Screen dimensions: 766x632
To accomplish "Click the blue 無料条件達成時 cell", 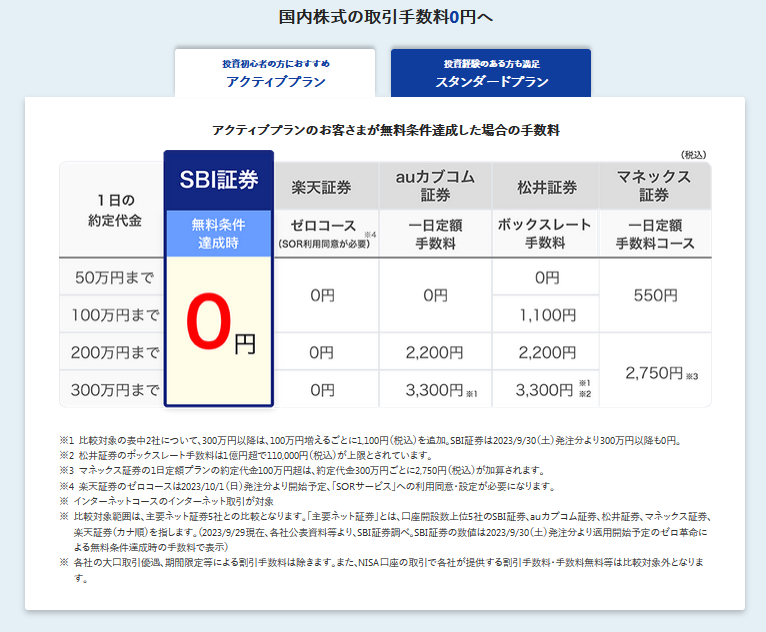I will click(218, 233).
